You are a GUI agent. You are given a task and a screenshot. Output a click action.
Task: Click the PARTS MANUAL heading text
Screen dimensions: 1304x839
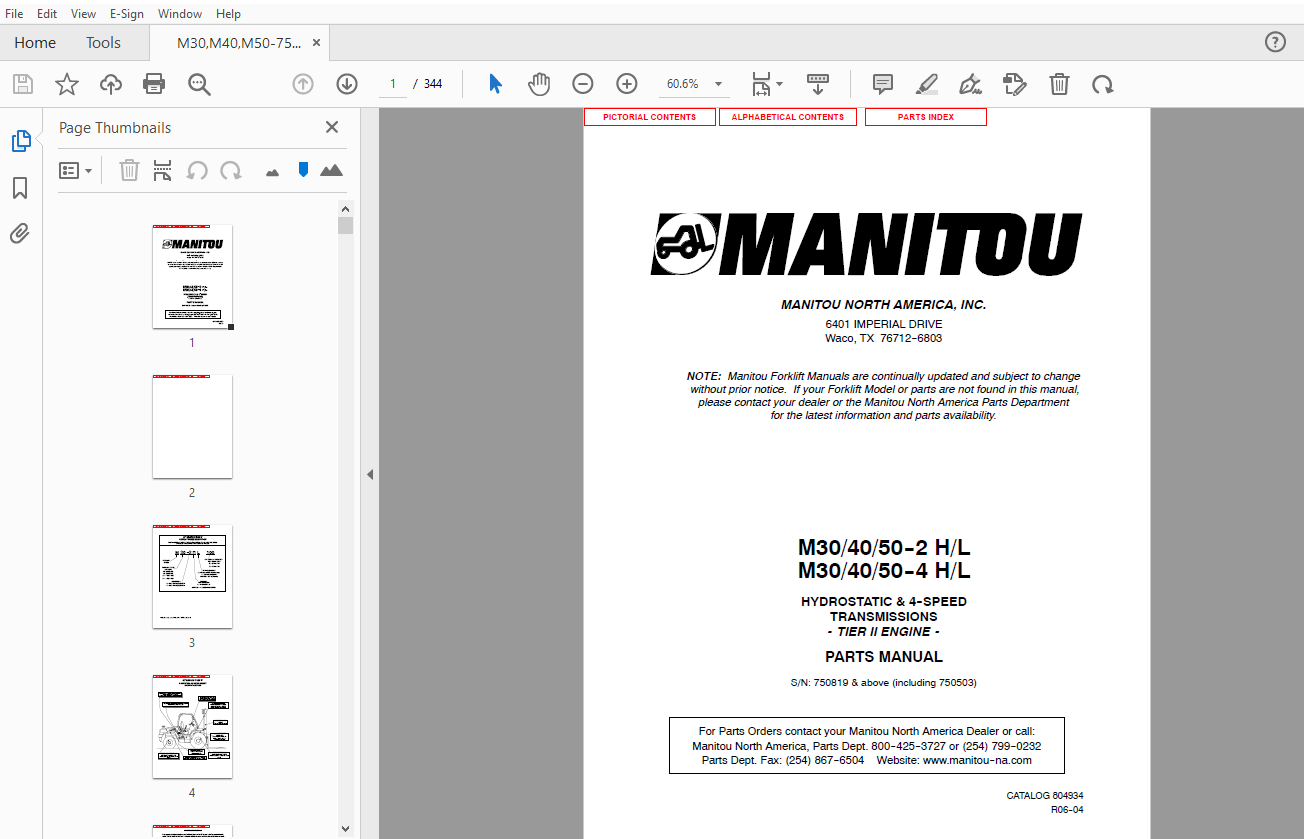pos(884,657)
